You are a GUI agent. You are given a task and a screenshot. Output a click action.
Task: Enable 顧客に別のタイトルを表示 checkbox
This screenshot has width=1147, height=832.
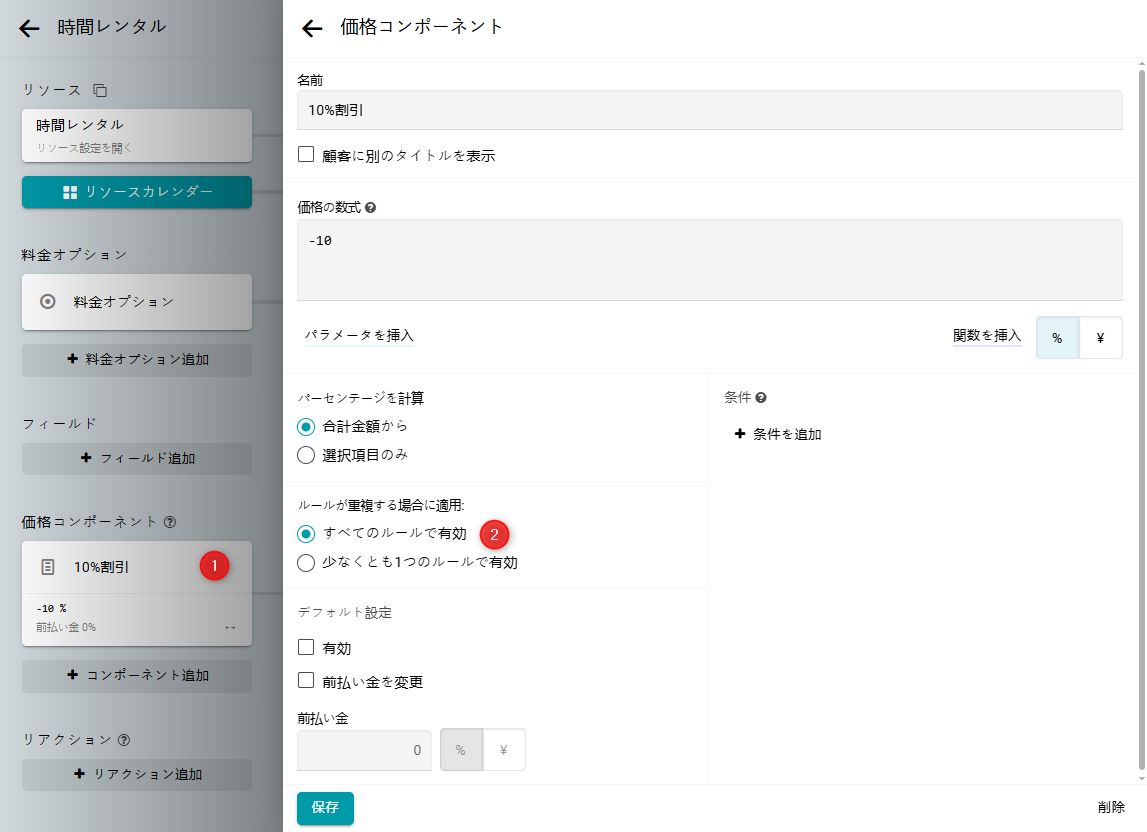pos(306,155)
